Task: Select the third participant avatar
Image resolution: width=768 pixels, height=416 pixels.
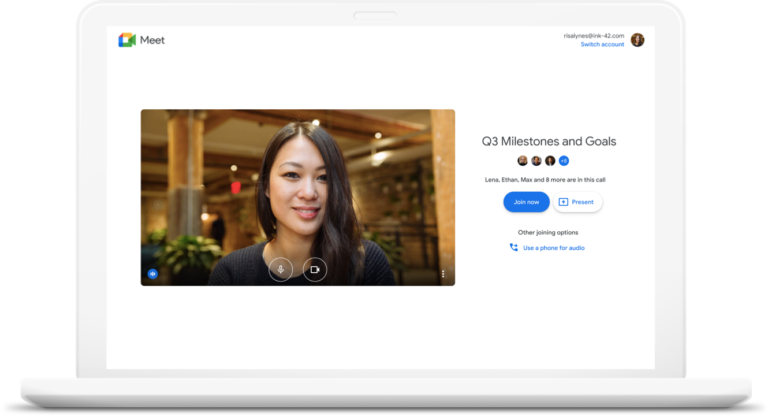Action: coord(550,161)
